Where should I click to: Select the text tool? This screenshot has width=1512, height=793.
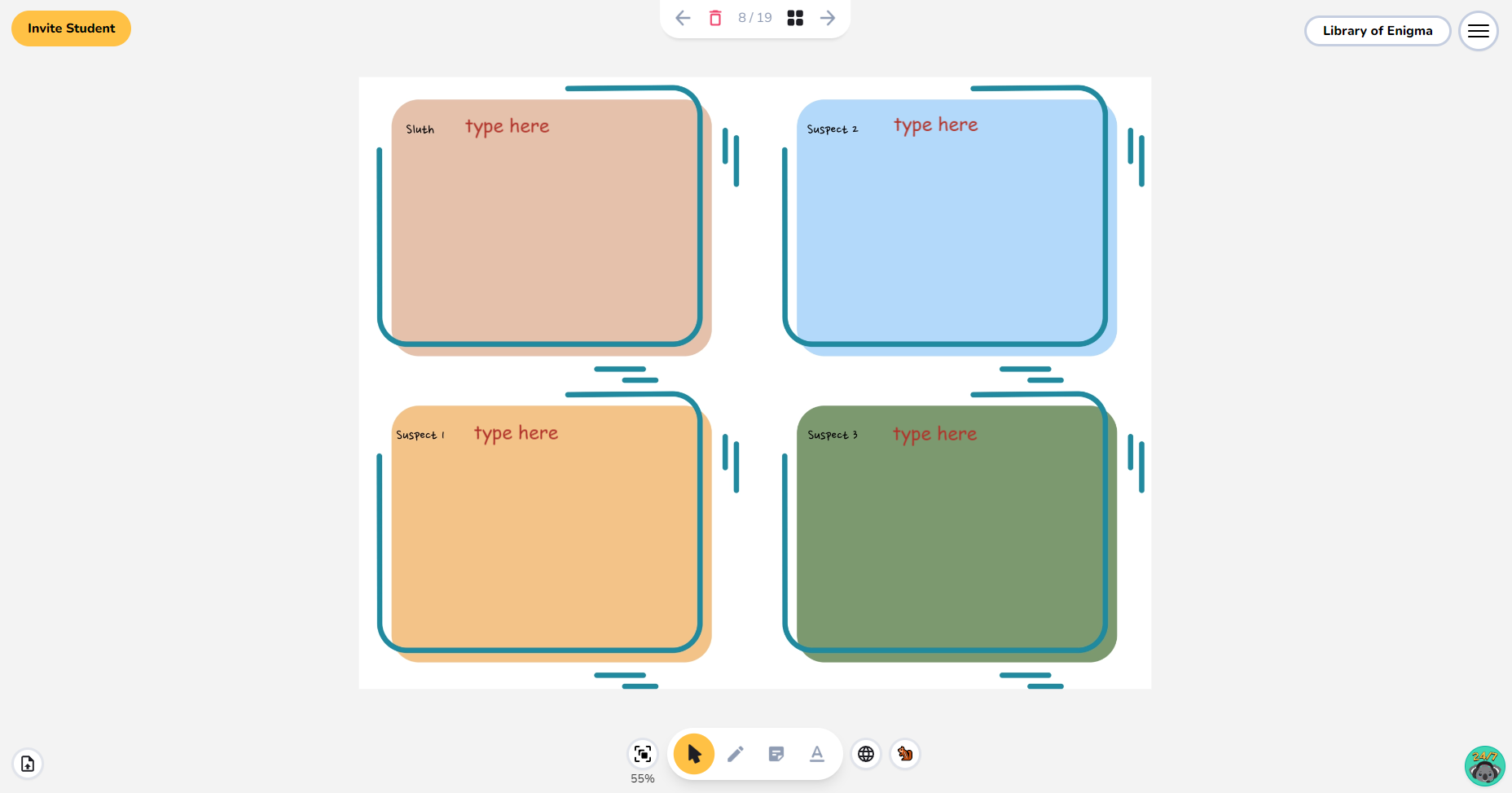click(816, 754)
